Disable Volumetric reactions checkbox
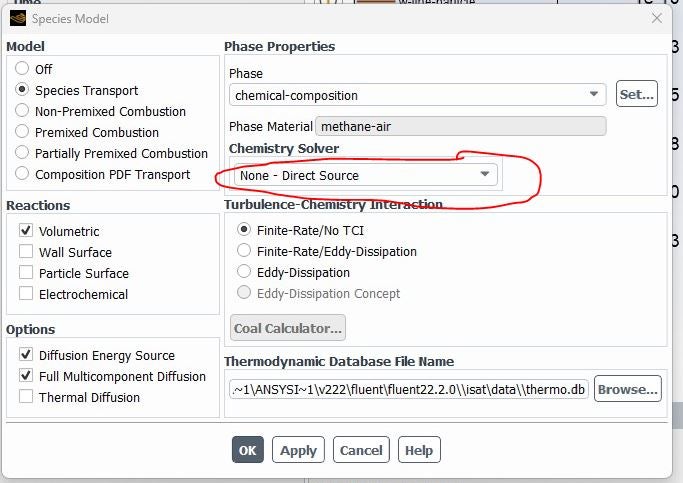This screenshot has height=483, width=683. (26, 231)
